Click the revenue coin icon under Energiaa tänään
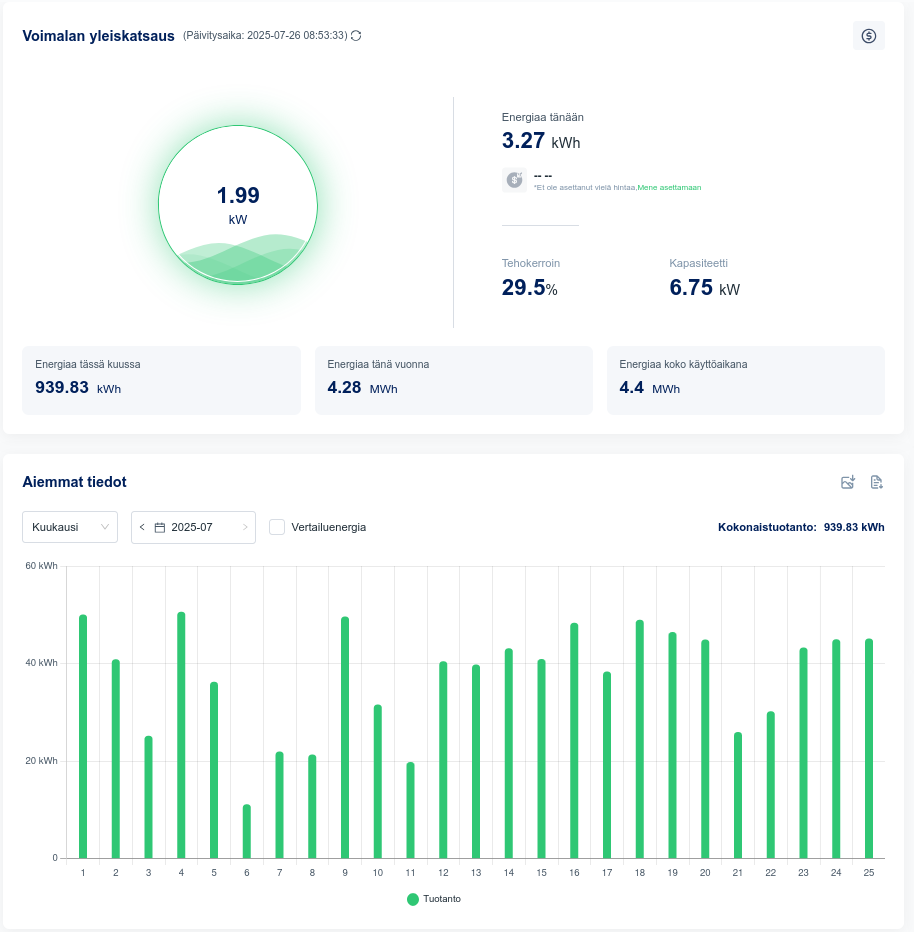 point(514,180)
